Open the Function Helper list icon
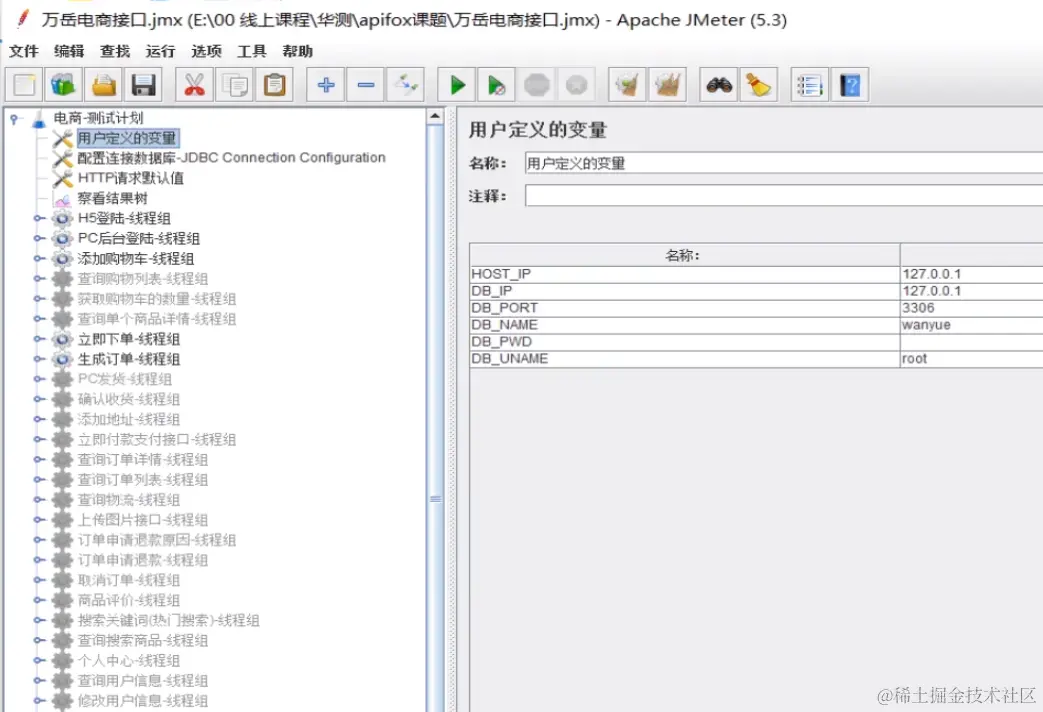Viewport: 1043px width, 712px height. pyautogui.click(x=810, y=85)
